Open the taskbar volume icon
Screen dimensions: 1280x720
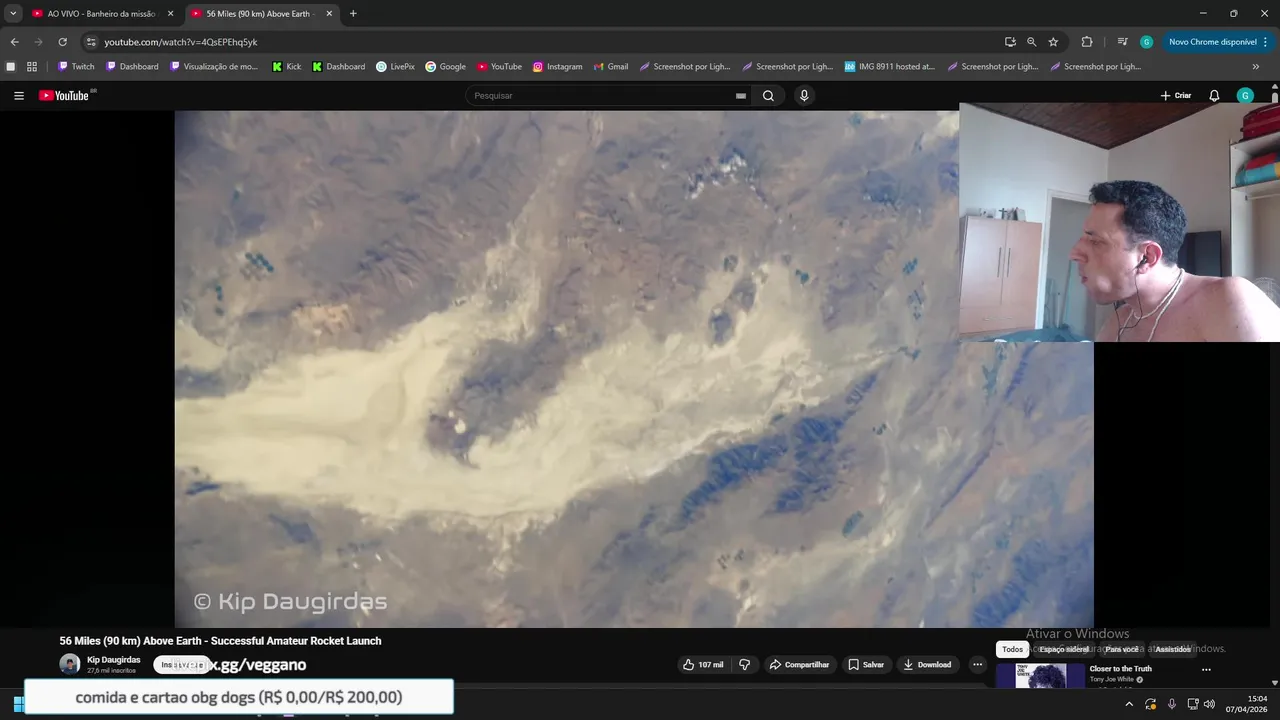(x=1209, y=704)
